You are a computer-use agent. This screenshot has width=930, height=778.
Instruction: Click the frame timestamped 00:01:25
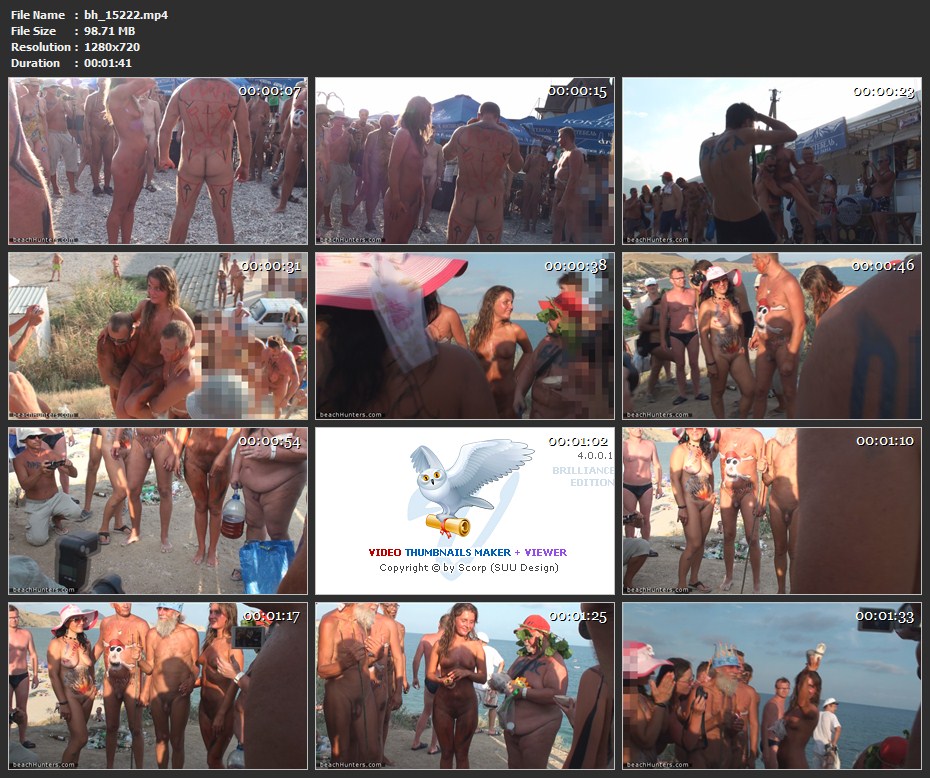tap(465, 685)
